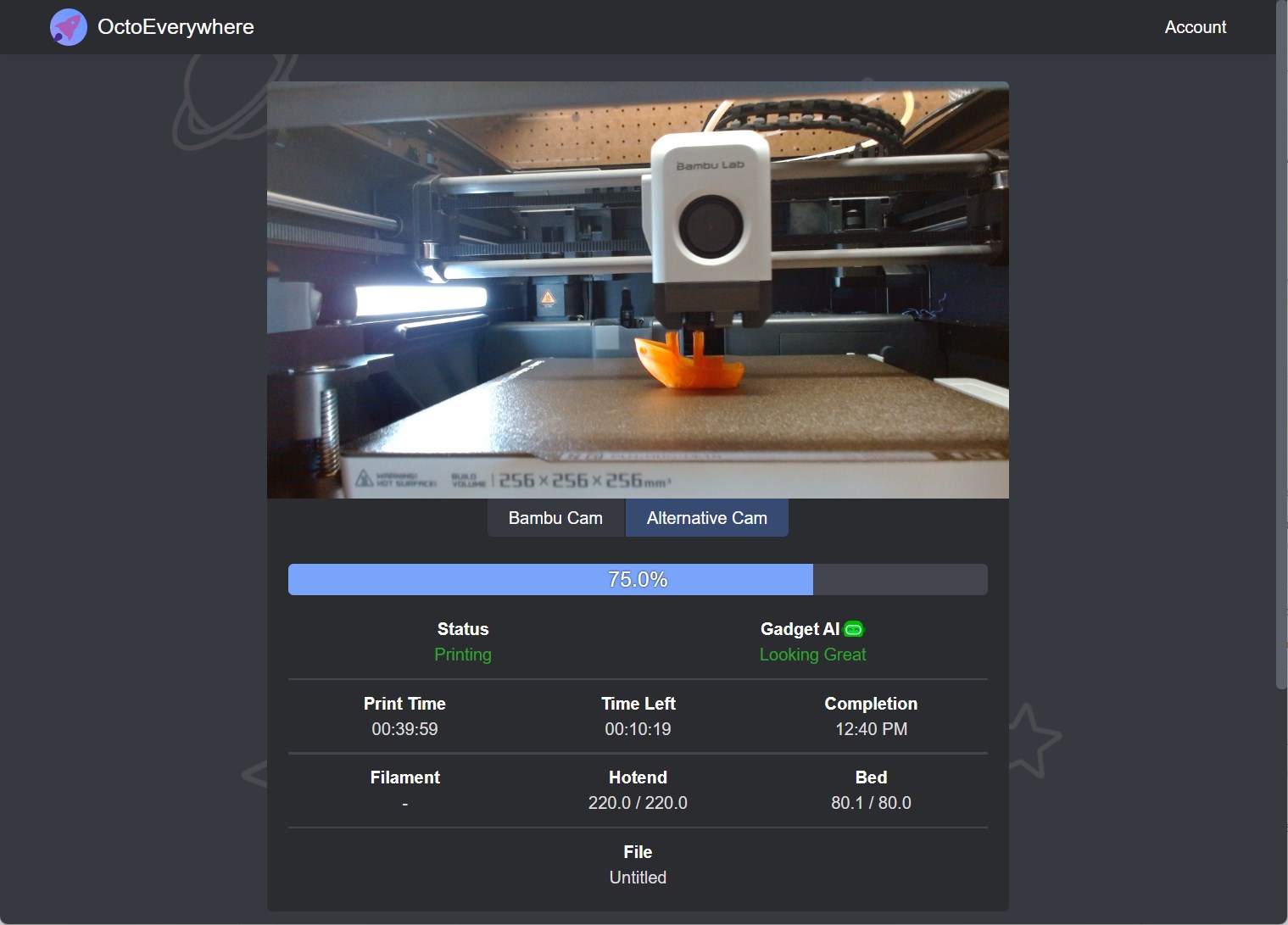Image resolution: width=1288 pixels, height=925 pixels.
Task: Click the Looking Great status text
Action: [811, 654]
